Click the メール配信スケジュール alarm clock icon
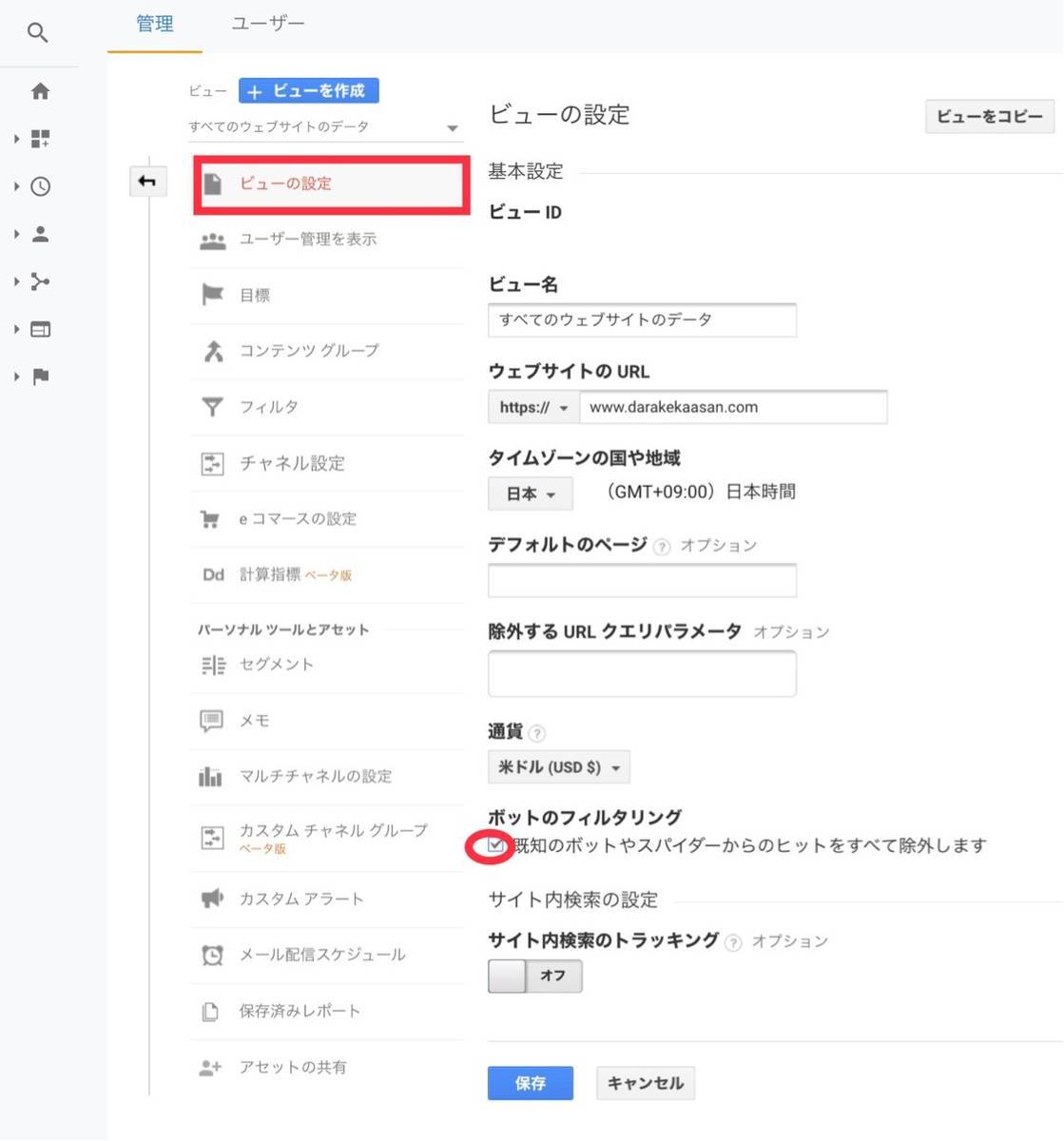Viewport: 1064px width, 1141px height. pos(213,955)
